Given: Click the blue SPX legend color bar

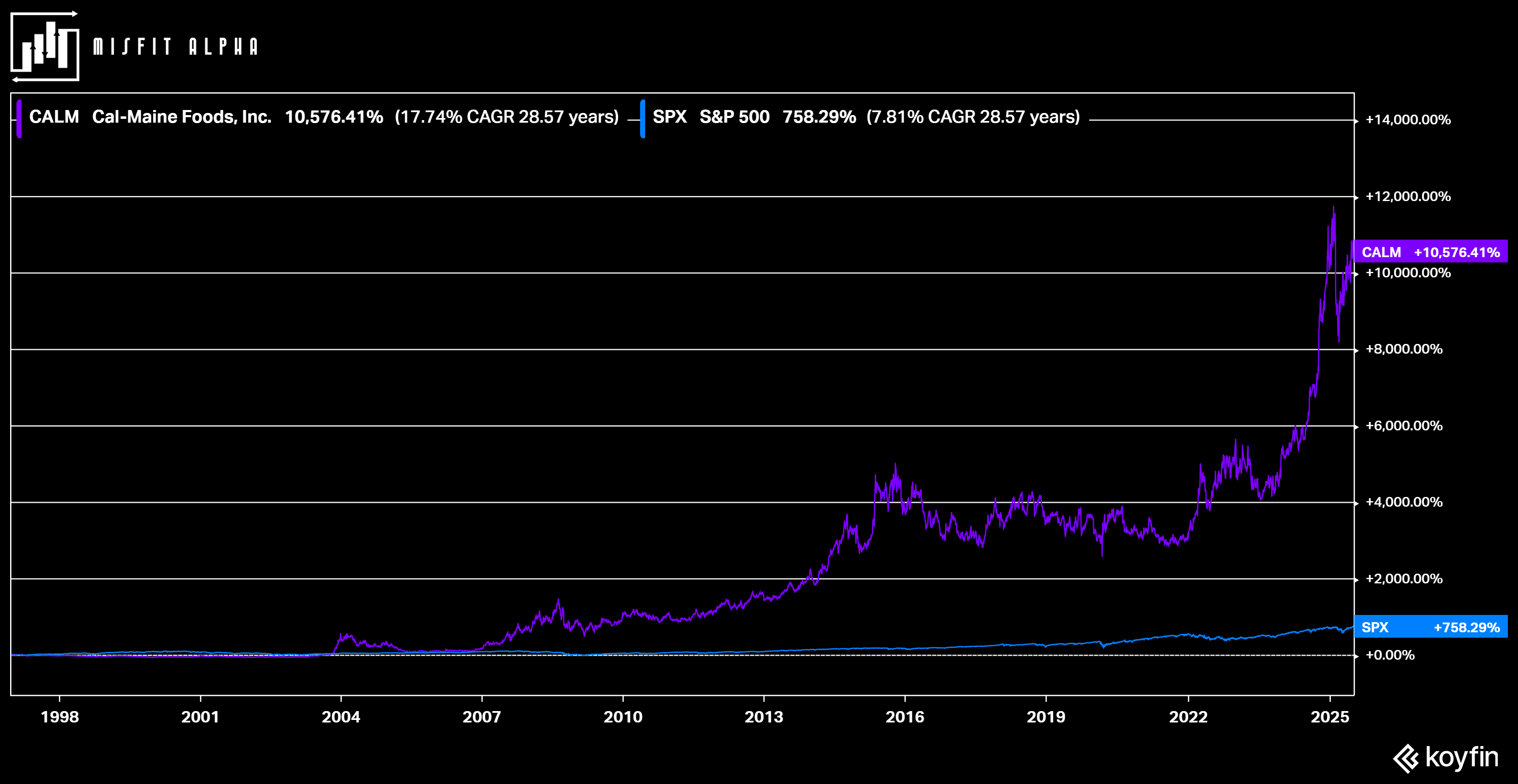Looking at the screenshot, I should click(x=642, y=118).
